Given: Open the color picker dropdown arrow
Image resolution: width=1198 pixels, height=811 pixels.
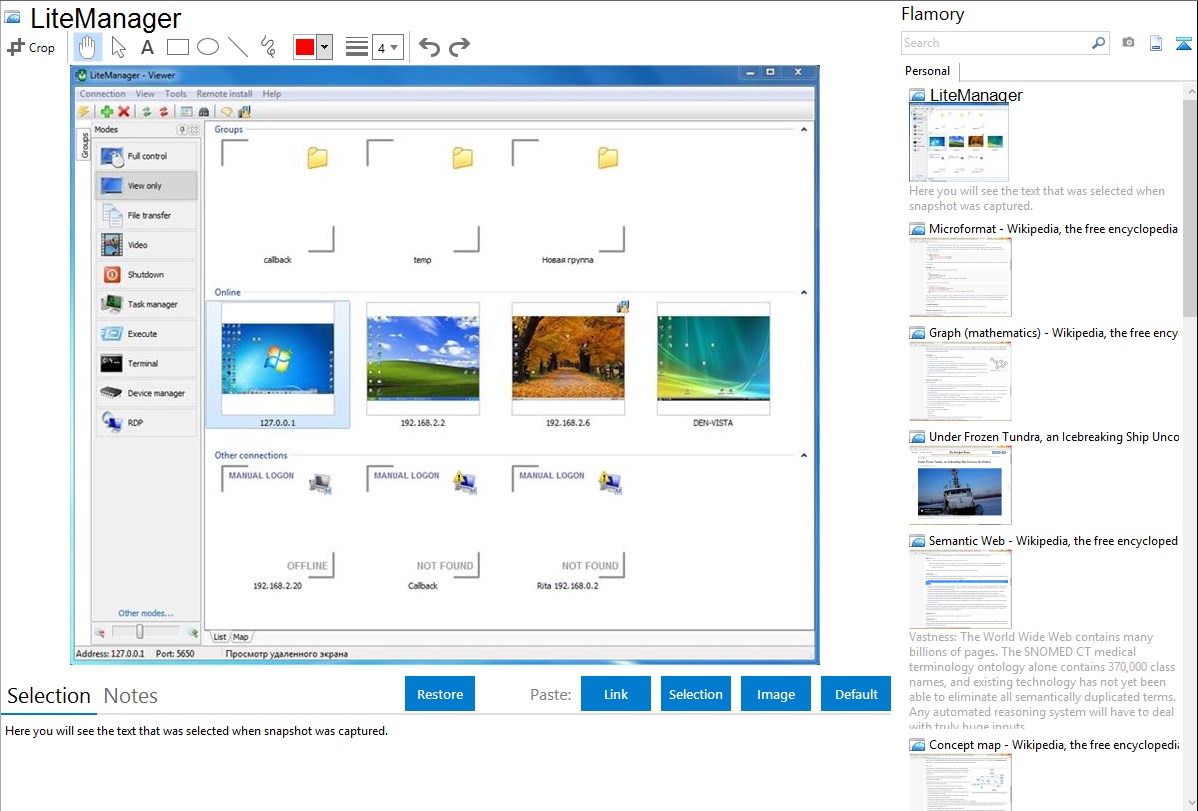Looking at the screenshot, I should point(324,47).
